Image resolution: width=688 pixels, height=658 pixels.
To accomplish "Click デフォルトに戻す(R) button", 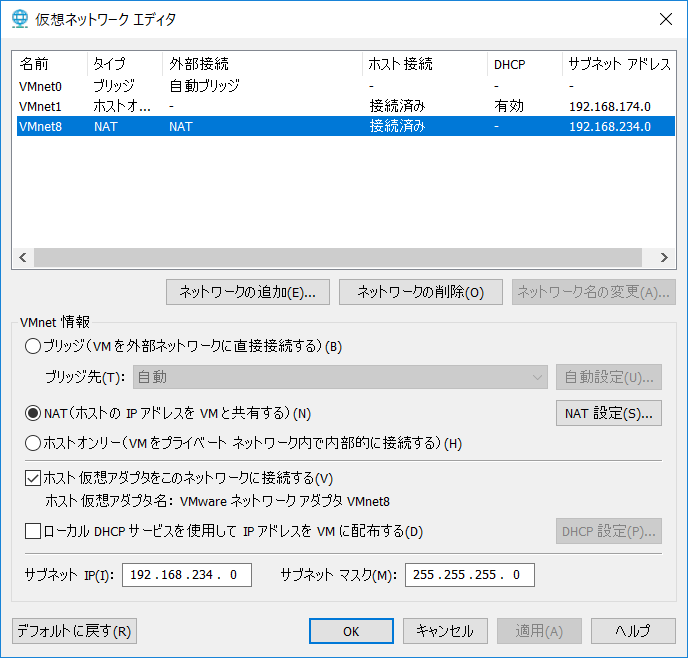I will pos(75,631).
